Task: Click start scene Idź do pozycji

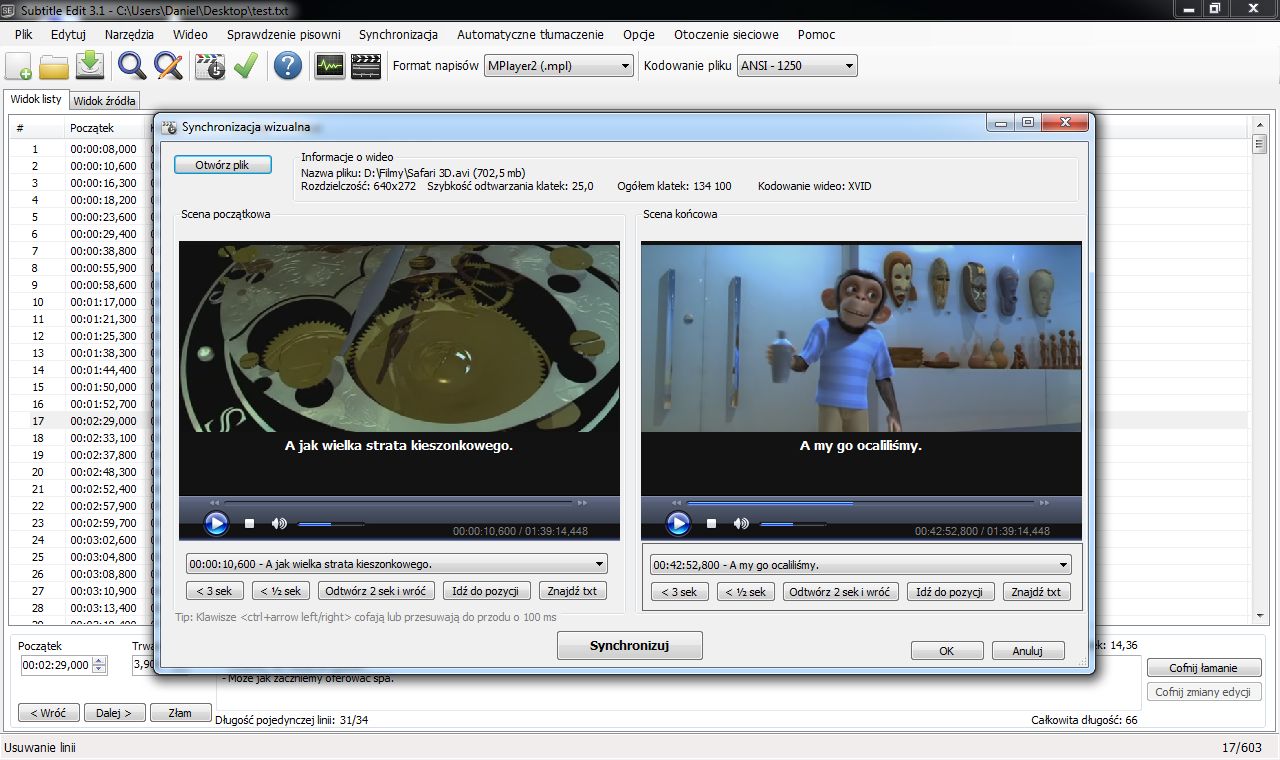Action: tap(486, 591)
